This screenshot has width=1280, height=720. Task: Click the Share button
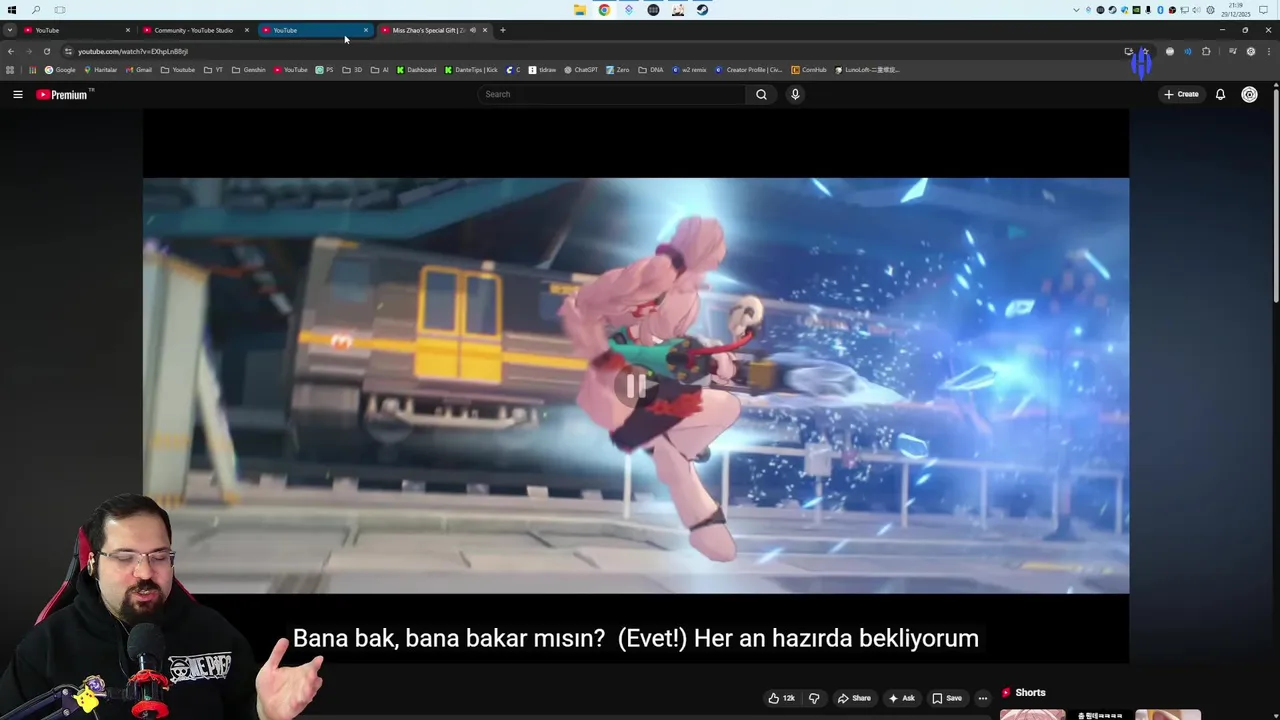pyautogui.click(x=853, y=698)
